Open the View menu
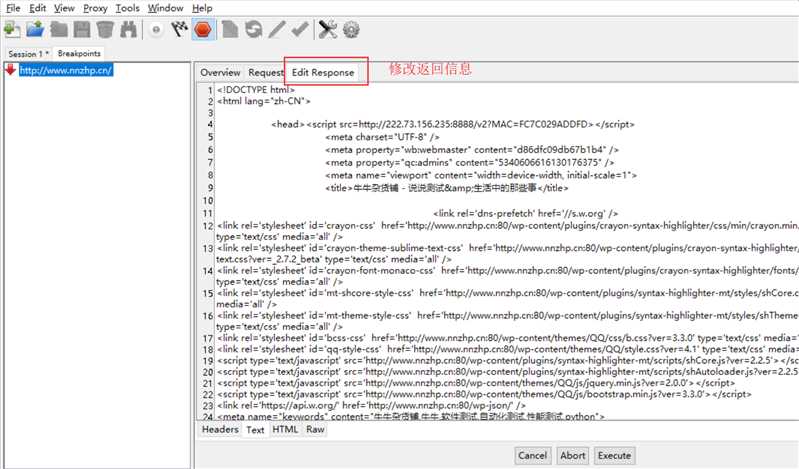The height and width of the screenshot is (469, 799). point(64,8)
